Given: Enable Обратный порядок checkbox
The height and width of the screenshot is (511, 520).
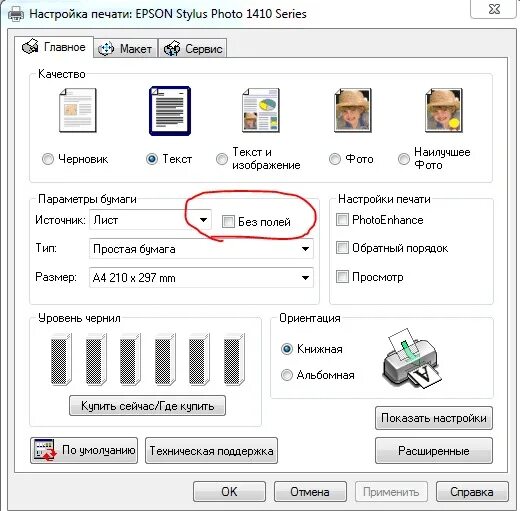Looking at the screenshot, I should 342,248.
